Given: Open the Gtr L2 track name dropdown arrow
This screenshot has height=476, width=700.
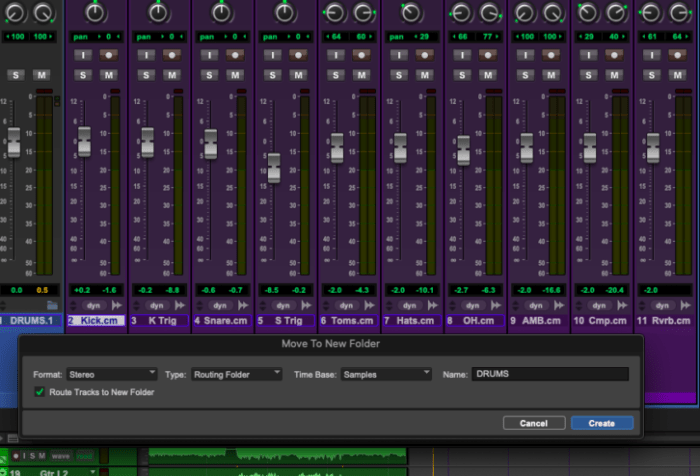Looking at the screenshot, I should coord(93,472).
